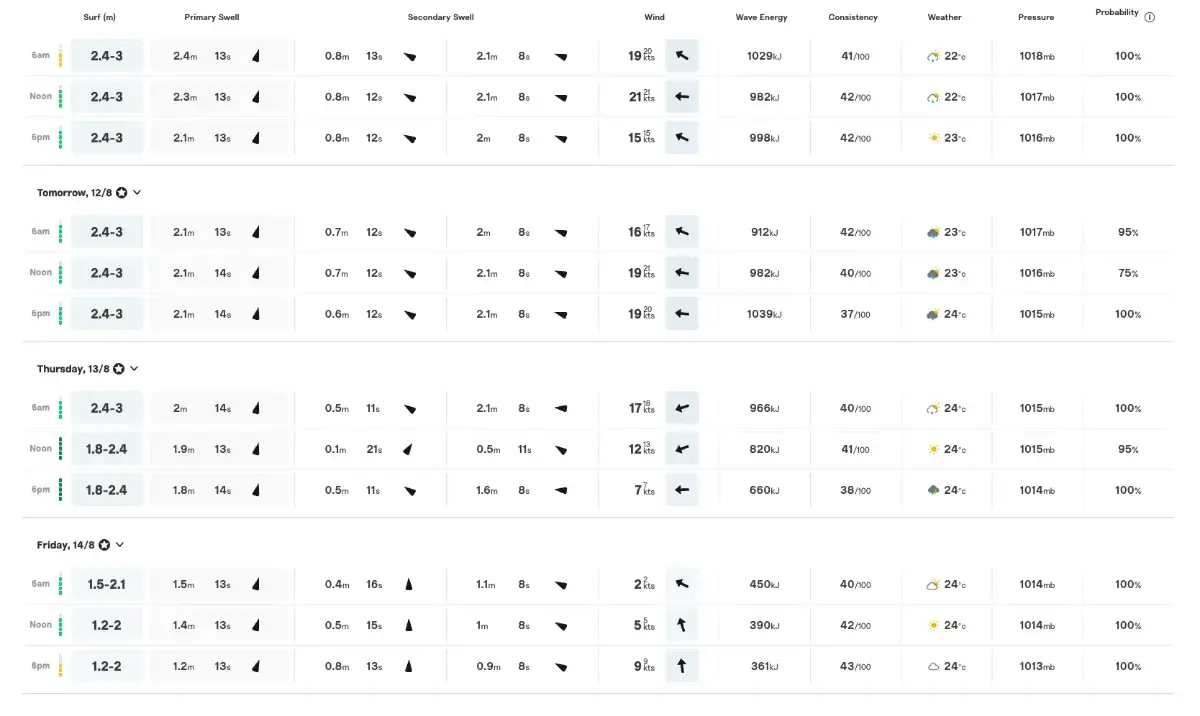The image size is (1200, 716).
Task: Click Friday 6am secondary swell 16s direction icon
Action: pos(409,584)
